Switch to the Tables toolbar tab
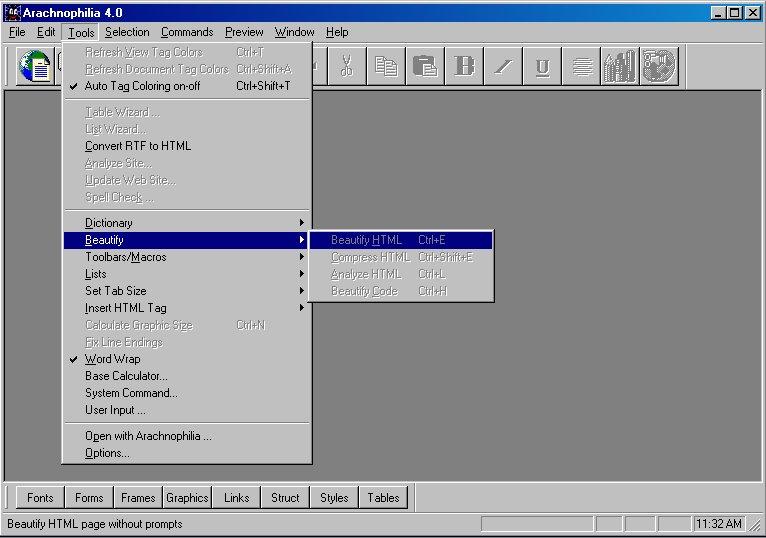Viewport: 766px width, 538px height. pos(383,498)
